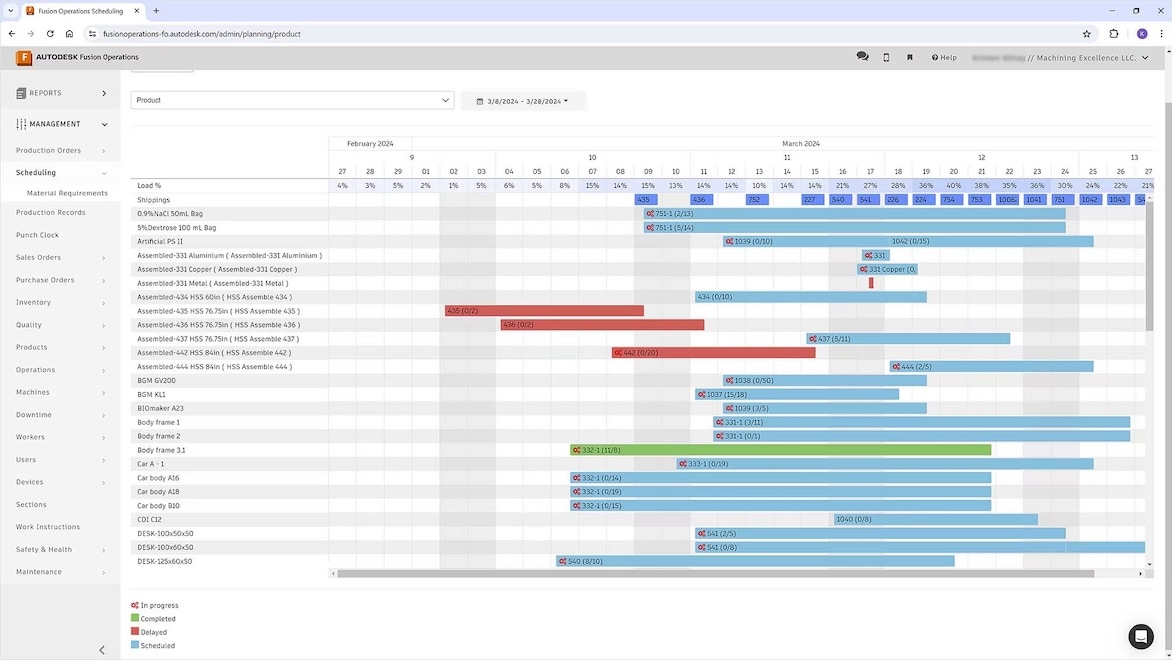This screenshot has width=1172, height=660.
Task: Click the mobile device icon in the header
Action: point(886,57)
